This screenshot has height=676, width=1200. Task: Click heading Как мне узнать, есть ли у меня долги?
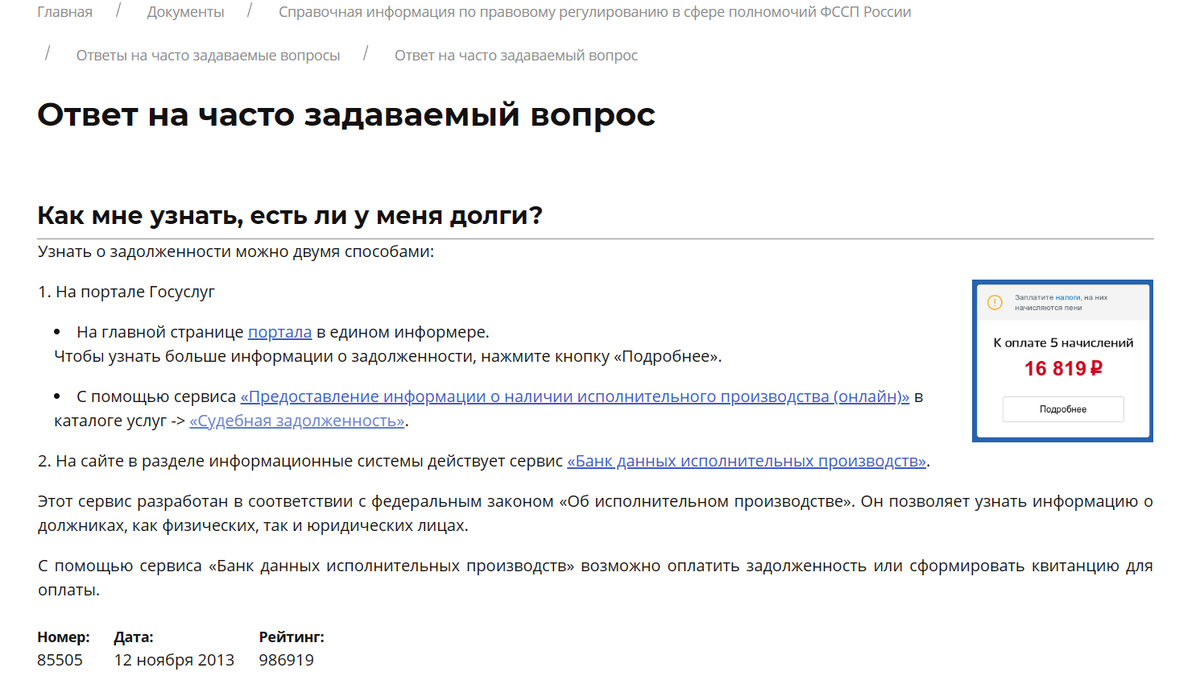click(x=290, y=215)
